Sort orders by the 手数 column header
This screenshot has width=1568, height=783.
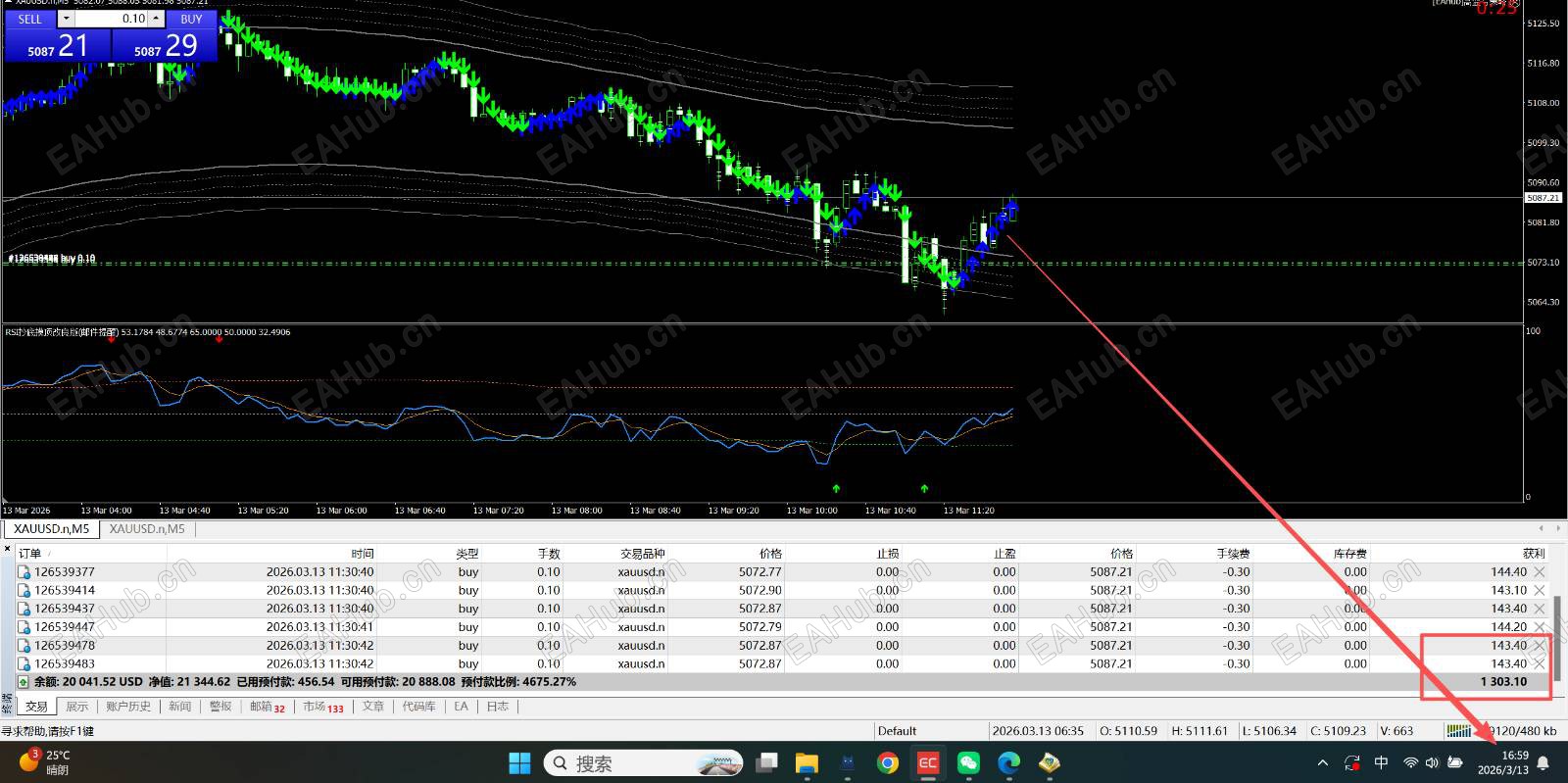coord(549,554)
